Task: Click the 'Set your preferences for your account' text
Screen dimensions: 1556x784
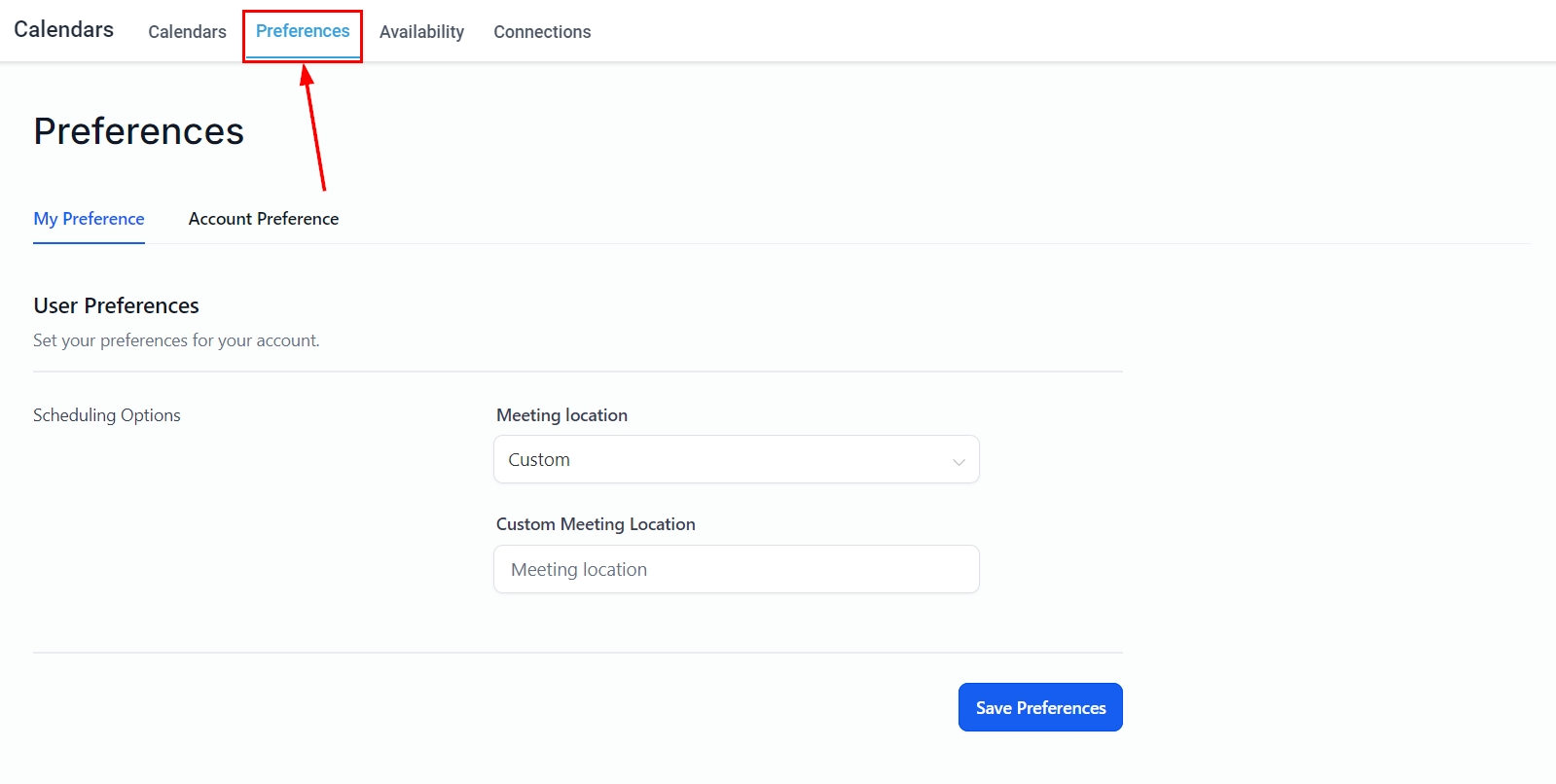Action: (176, 340)
